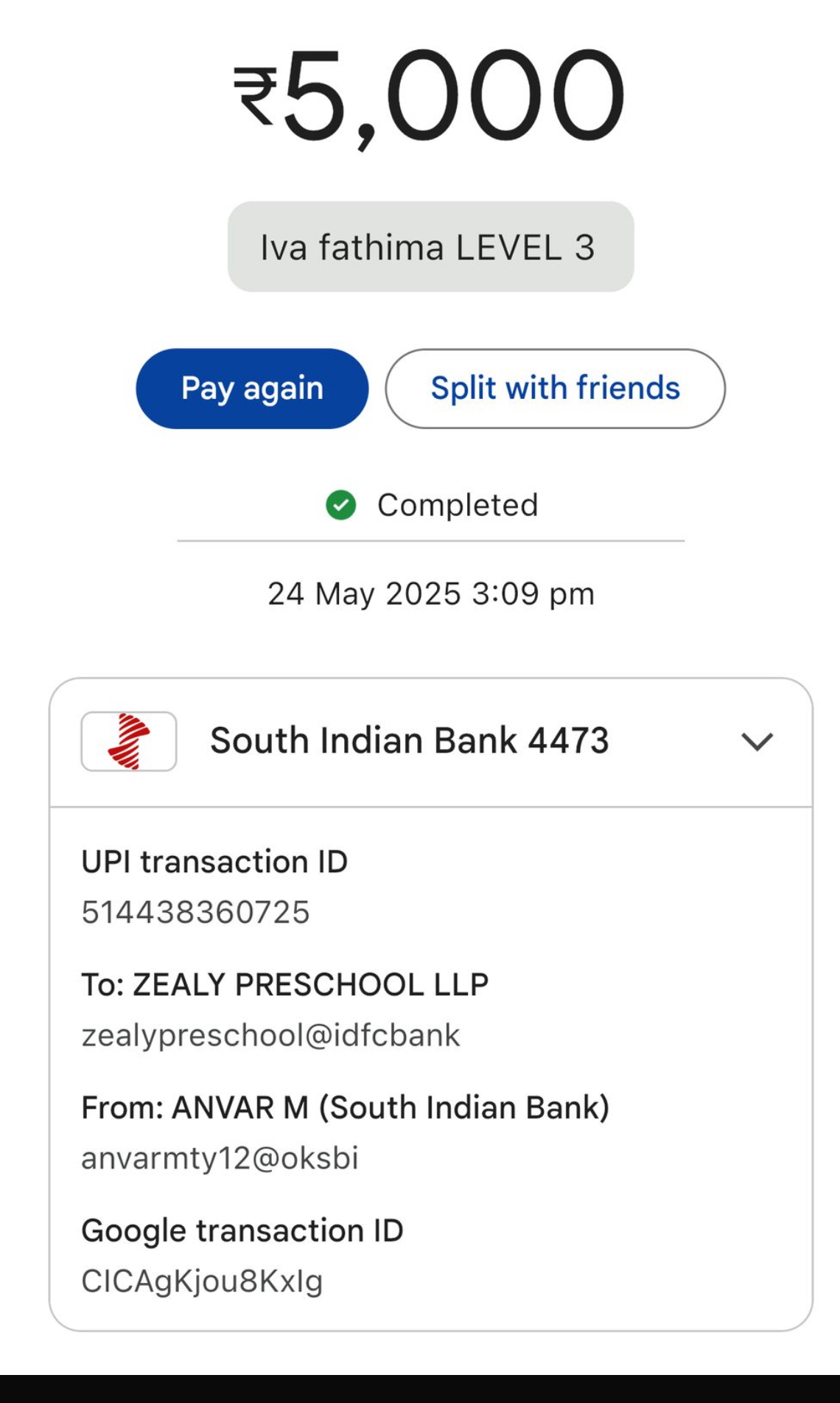Screen dimensions: 840x1403
Task: Click the To: ZEALY PRESCHOOL LLP line
Action: pos(284,985)
